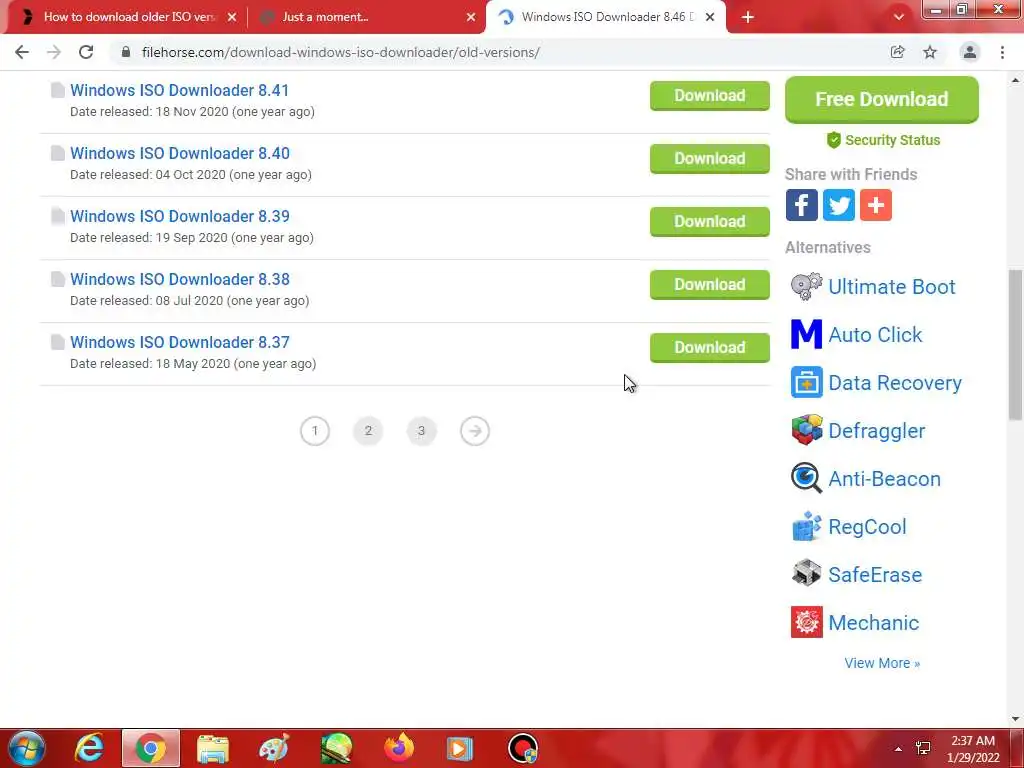Open Windows ISO Downloader 8.39 link
The image size is (1024, 768).
(x=180, y=216)
